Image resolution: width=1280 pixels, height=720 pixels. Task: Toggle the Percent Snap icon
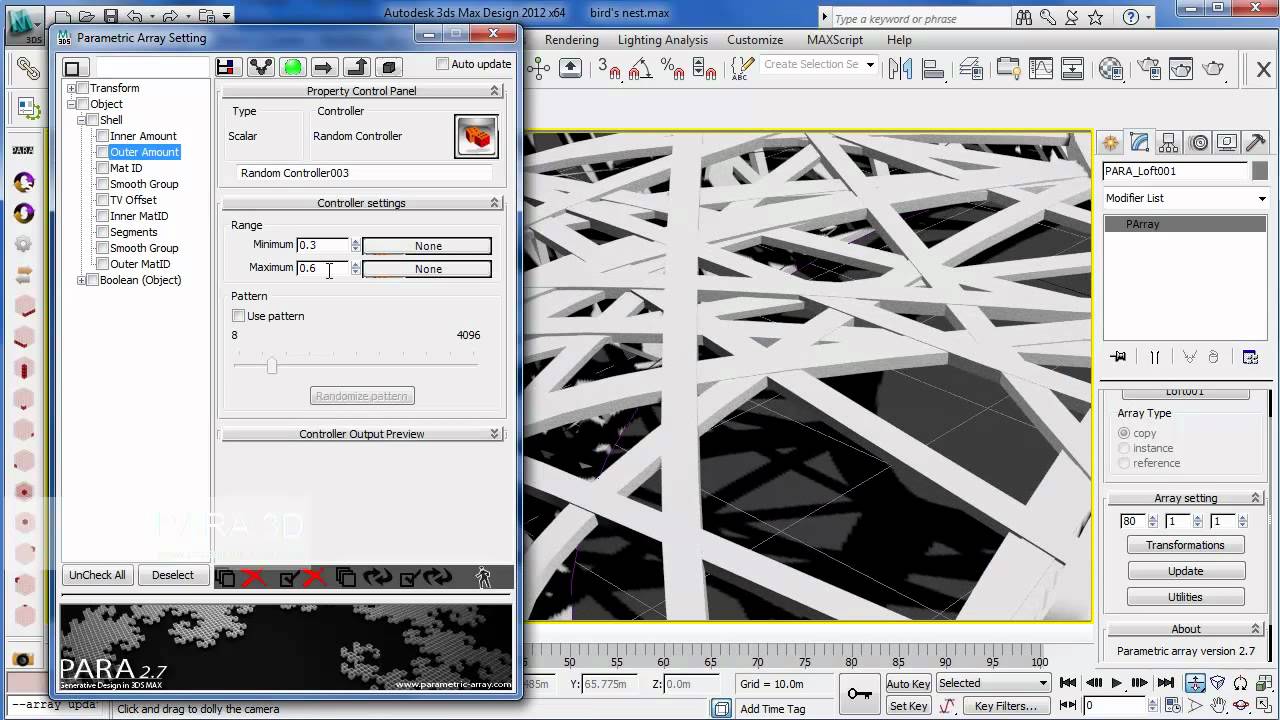[673, 68]
